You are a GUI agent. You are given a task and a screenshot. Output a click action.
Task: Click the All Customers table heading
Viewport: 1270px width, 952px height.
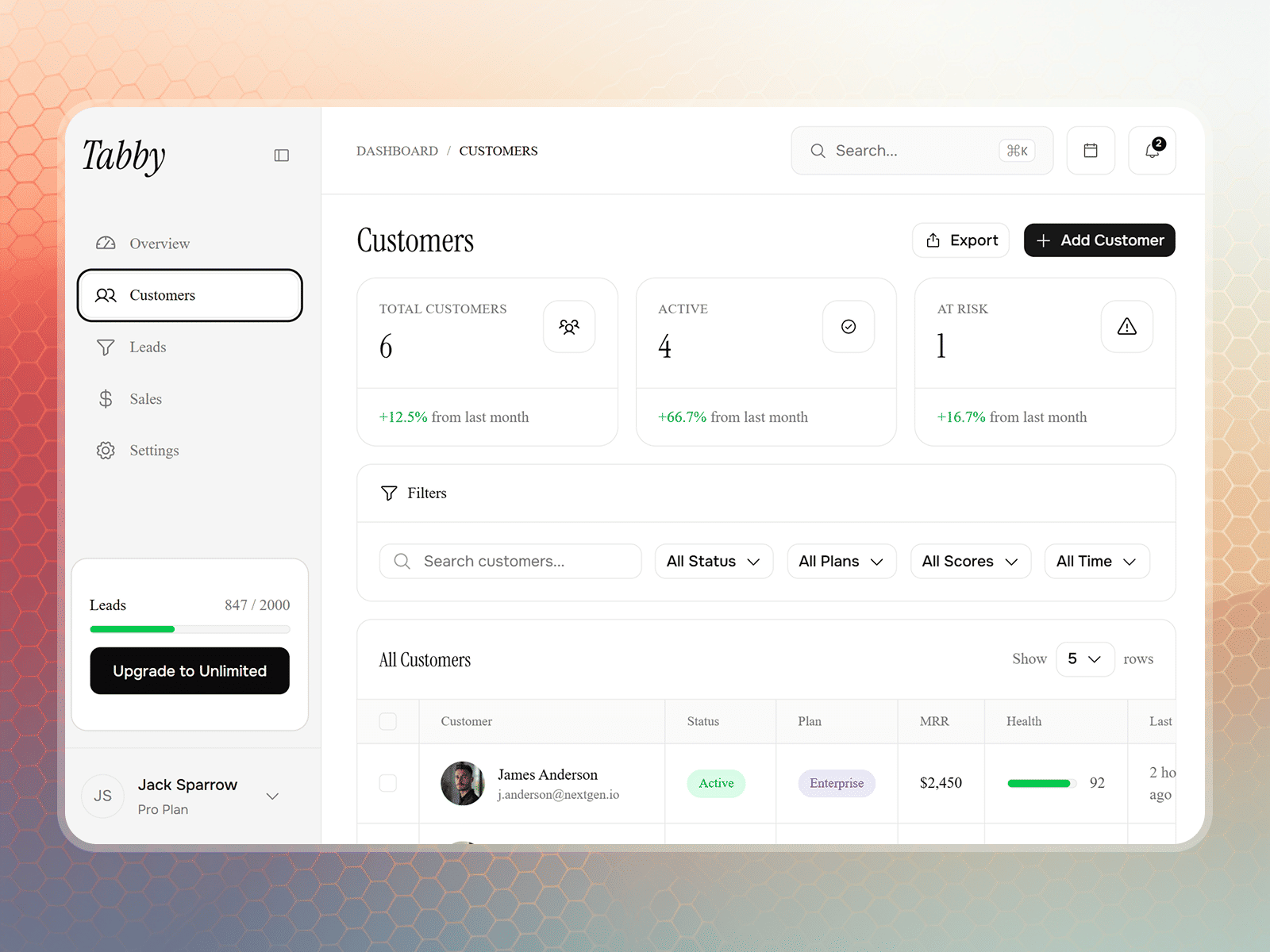[425, 660]
